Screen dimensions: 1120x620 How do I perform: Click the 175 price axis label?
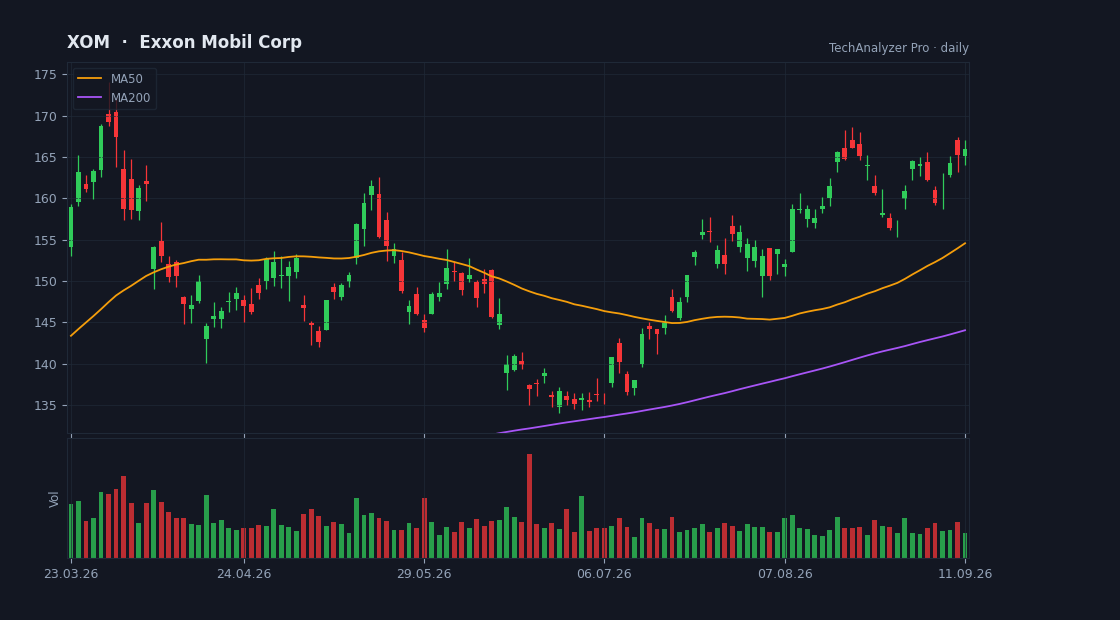(45, 75)
